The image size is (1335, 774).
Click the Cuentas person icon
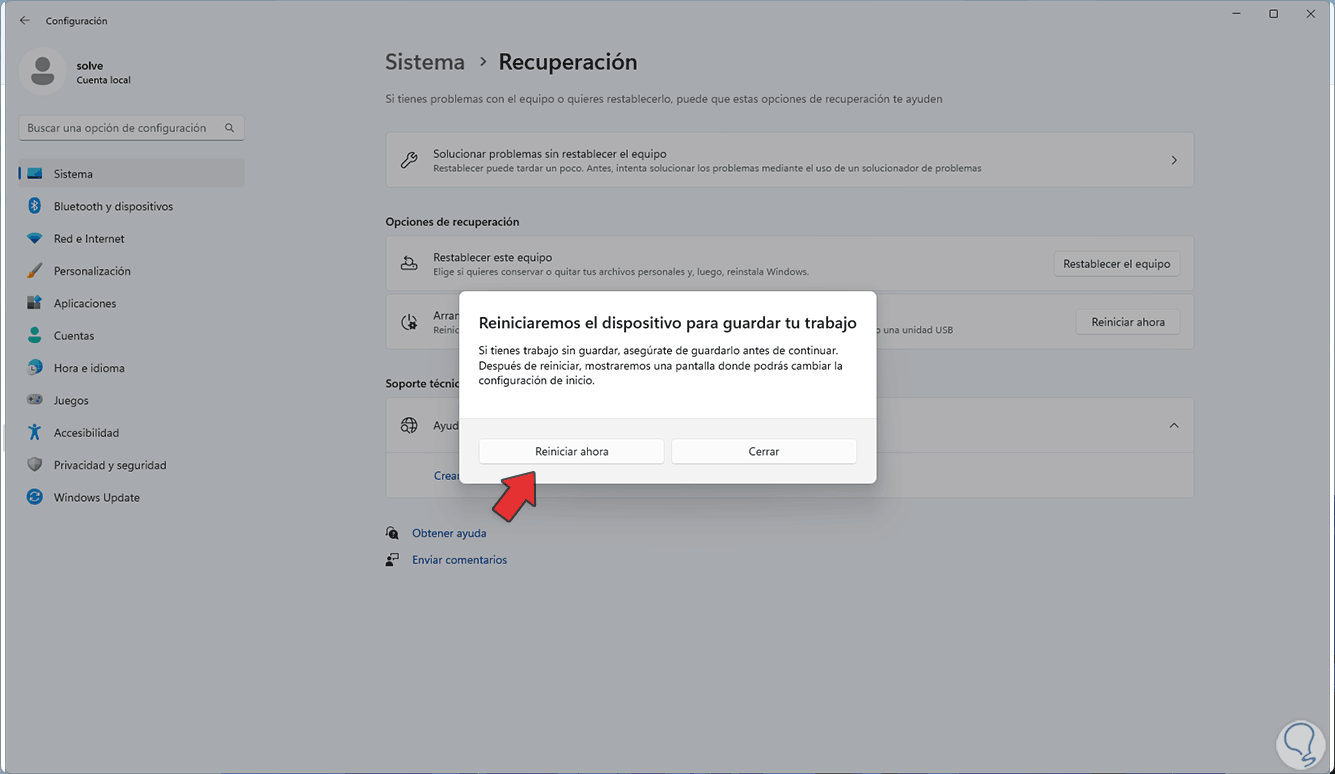[35, 336]
